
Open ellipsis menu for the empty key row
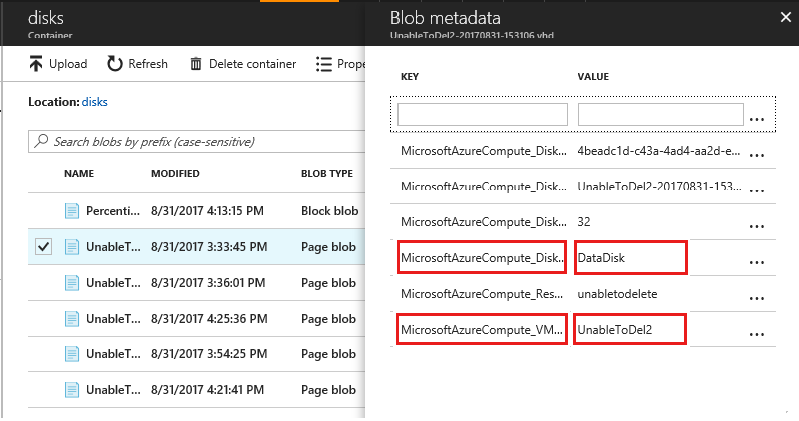point(757,116)
